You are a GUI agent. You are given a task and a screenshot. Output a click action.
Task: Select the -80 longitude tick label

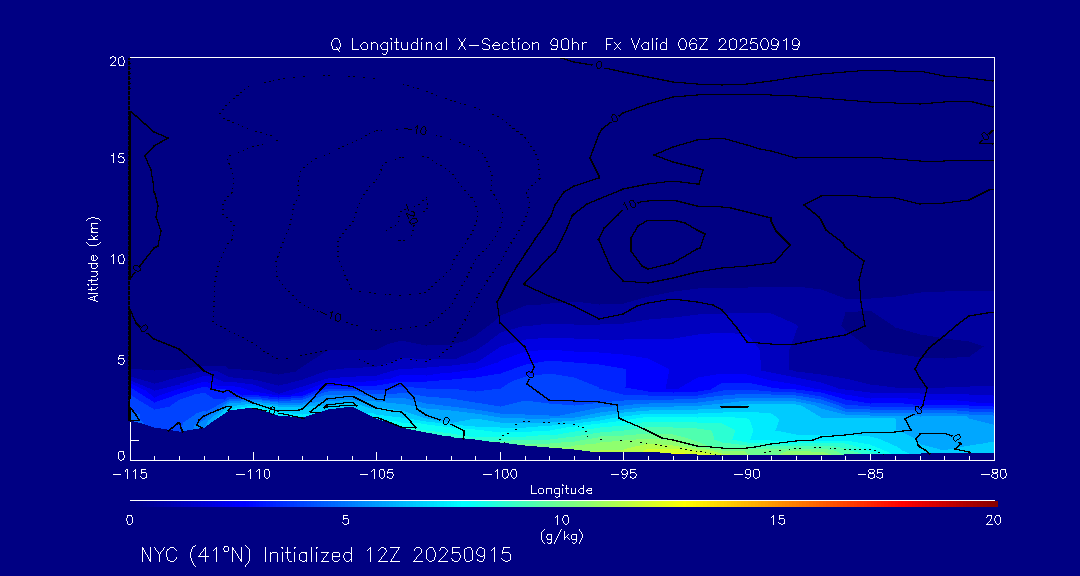point(994,475)
